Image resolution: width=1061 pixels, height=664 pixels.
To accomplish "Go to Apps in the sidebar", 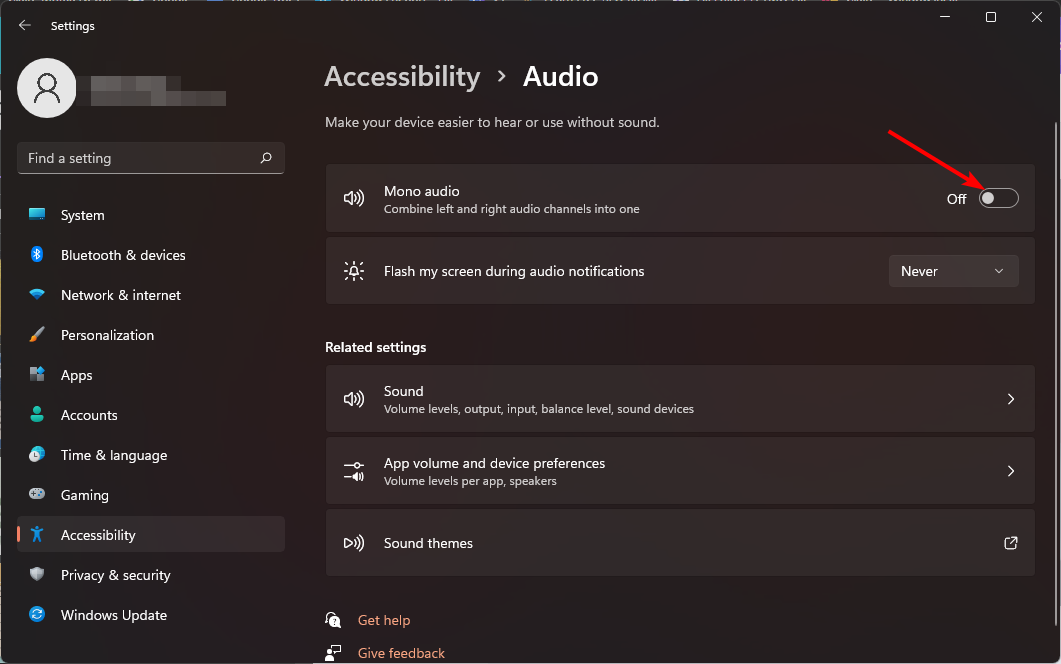I will [x=76, y=375].
